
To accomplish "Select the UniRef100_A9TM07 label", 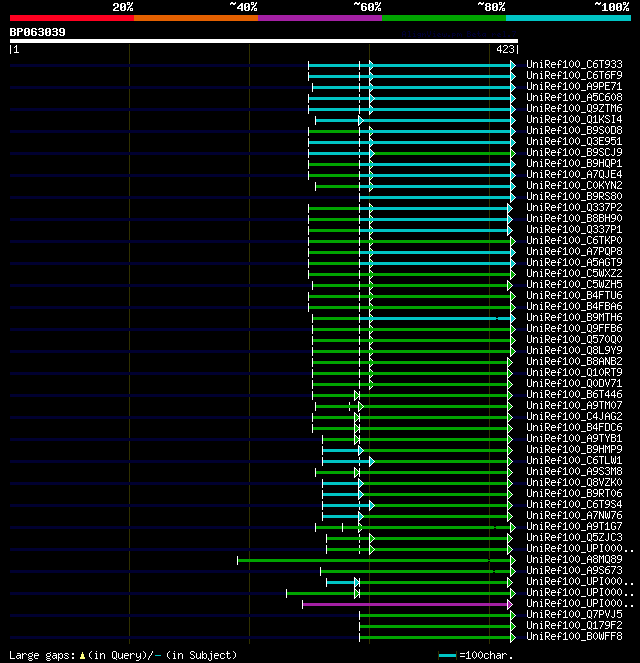I will [574, 405].
